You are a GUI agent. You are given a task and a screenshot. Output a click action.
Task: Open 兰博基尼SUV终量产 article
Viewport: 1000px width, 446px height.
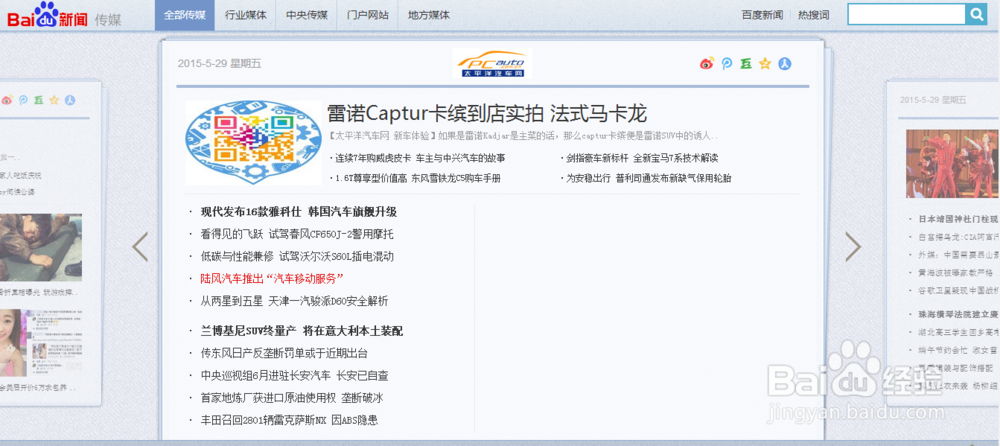[x=302, y=331]
